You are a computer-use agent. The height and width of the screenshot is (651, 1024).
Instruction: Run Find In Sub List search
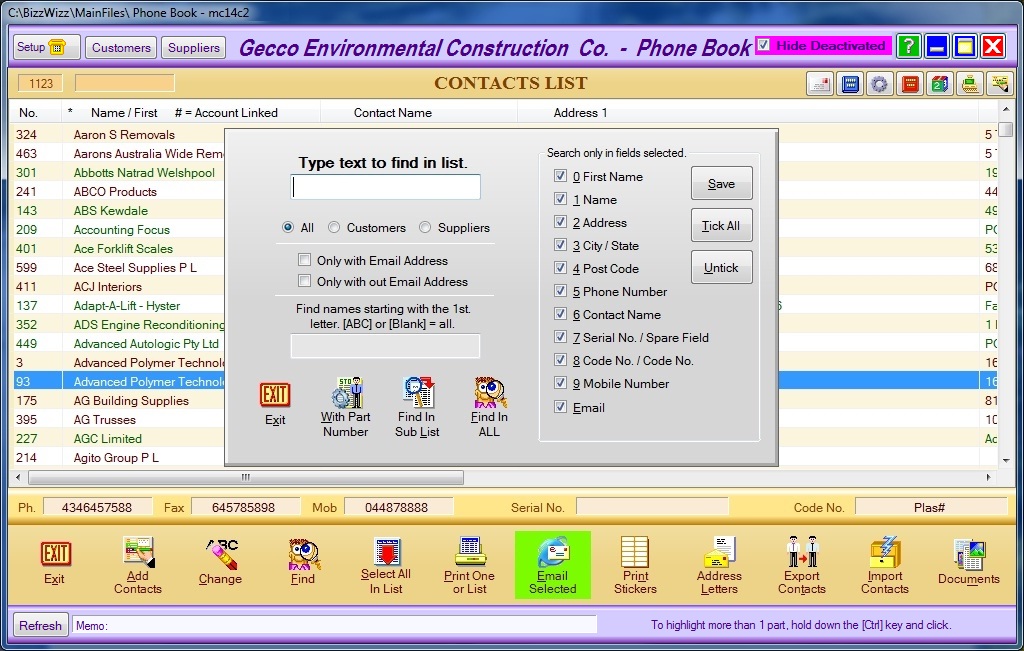417,407
